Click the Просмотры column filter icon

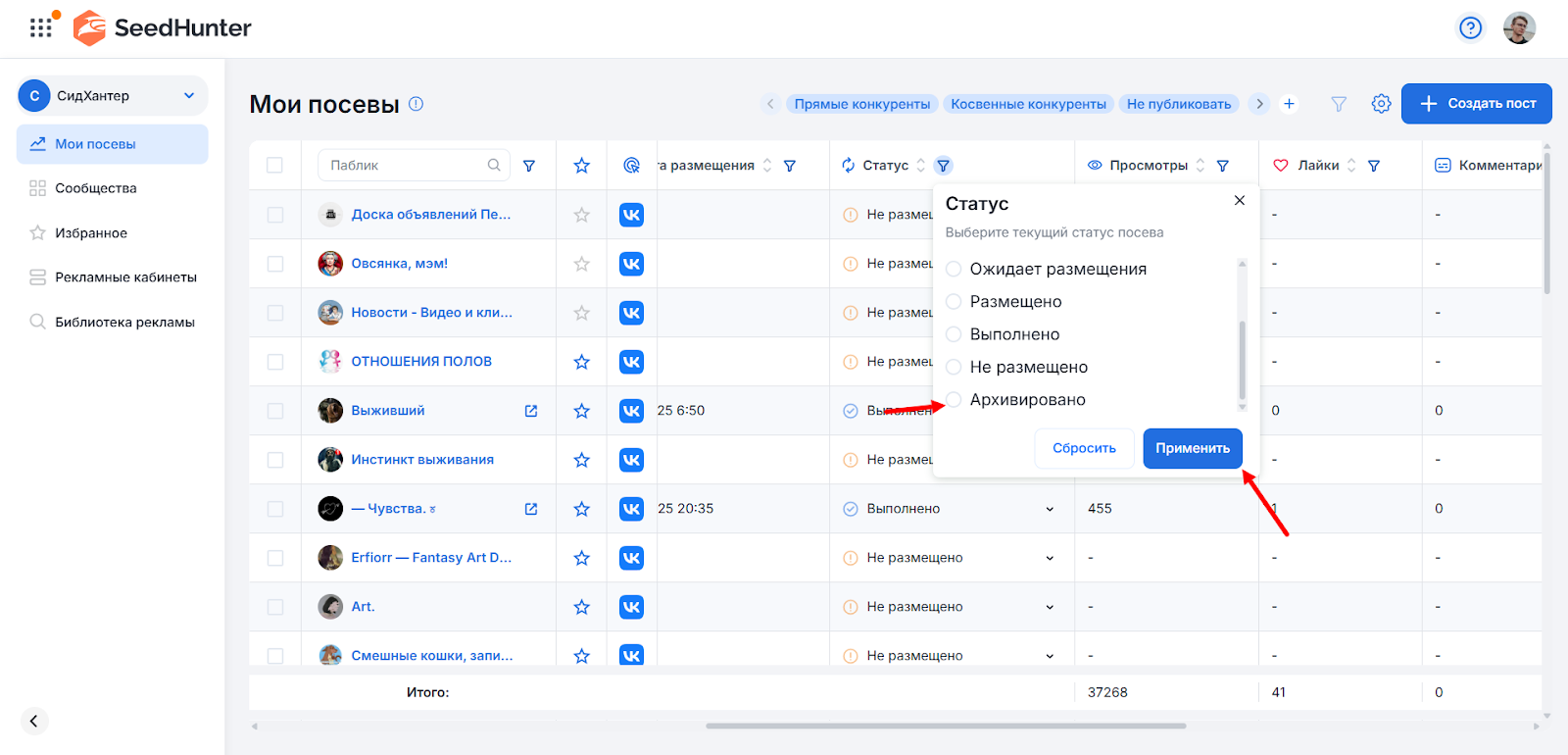coord(1222,166)
